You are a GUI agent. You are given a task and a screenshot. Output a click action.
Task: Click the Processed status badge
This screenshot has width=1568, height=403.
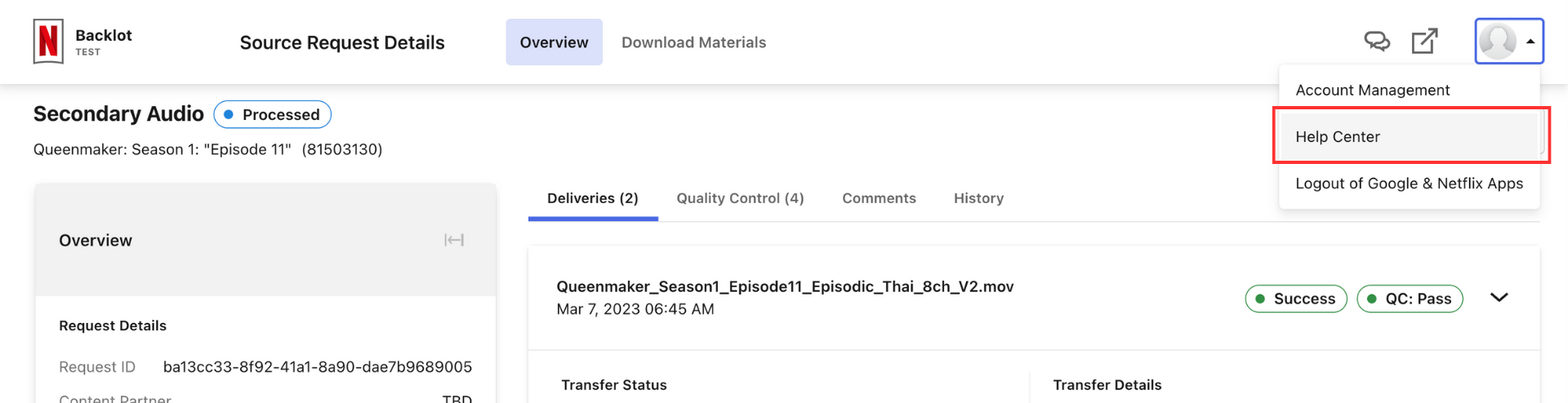(x=272, y=114)
